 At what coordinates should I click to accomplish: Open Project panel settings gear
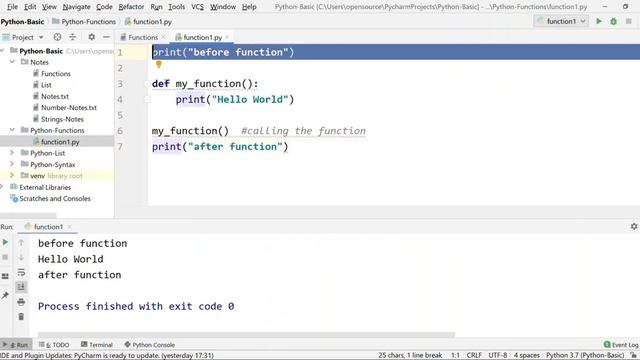pos(91,37)
